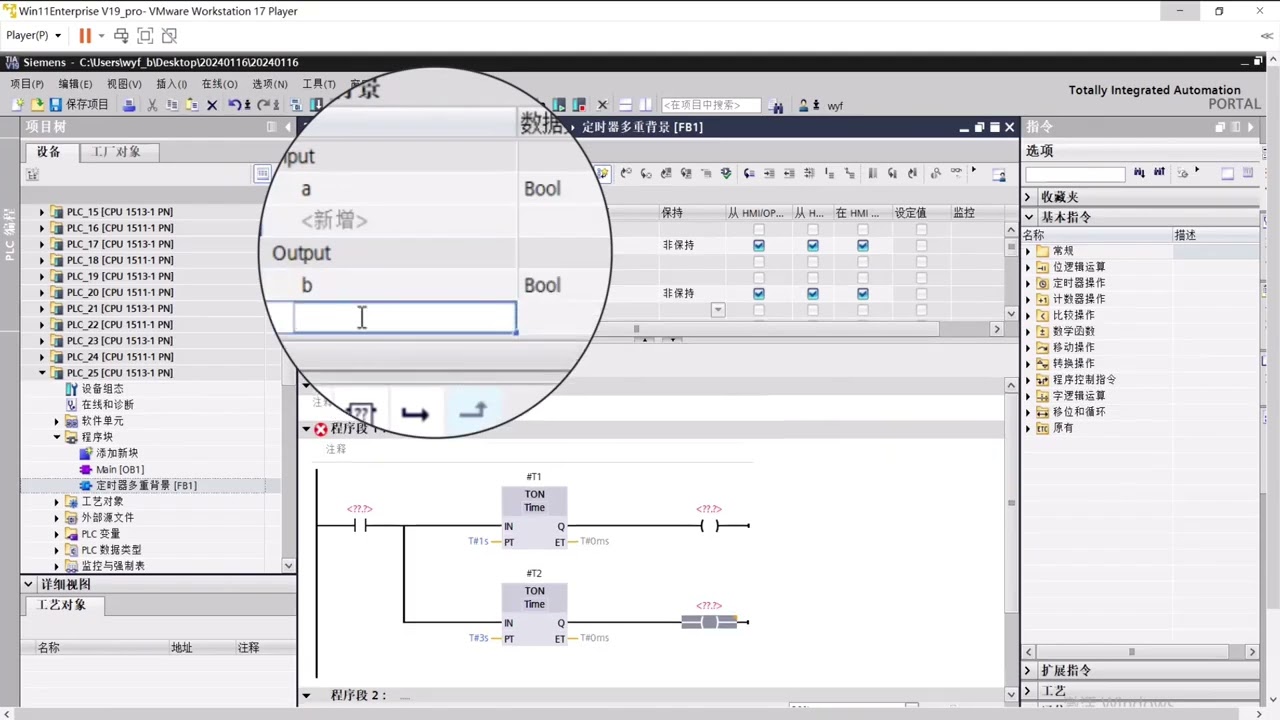This screenshot has height=720, width=1280.
Task: Select Main [OB1] block
Action: [x=119, y=469]
